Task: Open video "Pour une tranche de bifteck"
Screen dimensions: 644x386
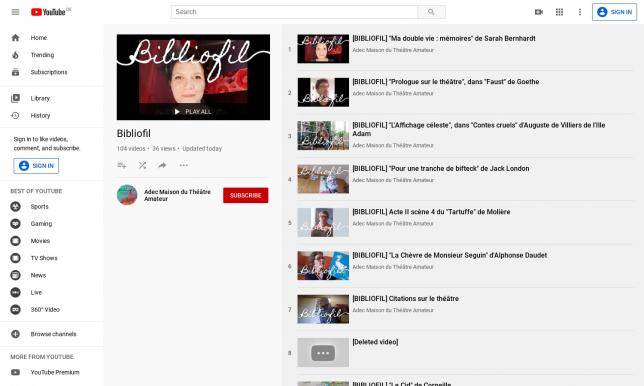Action: pyautogui.click(x=441, y=168)
